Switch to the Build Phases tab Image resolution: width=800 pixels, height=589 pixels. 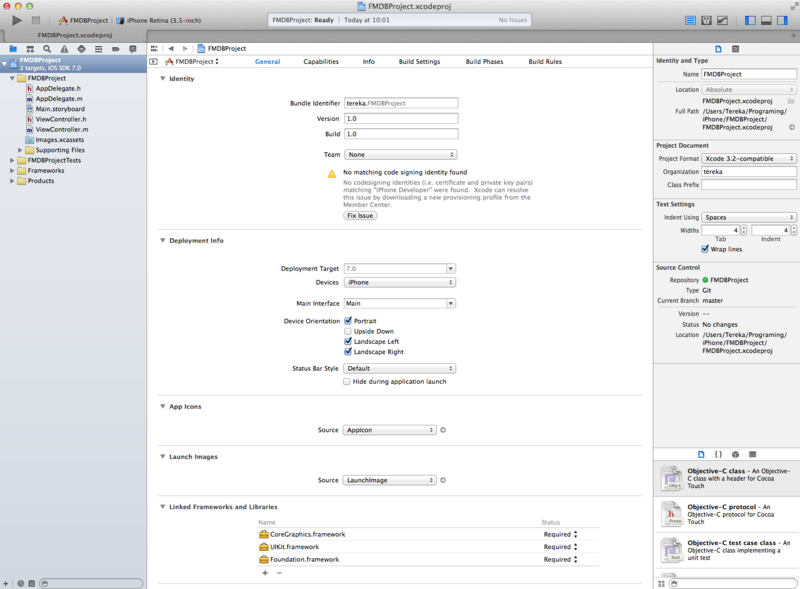pos(484,62)
